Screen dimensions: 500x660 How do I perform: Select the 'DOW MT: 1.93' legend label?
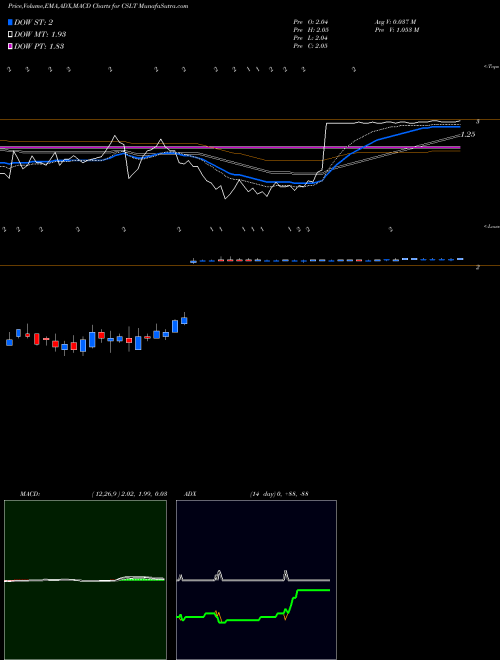[x=40, y=34]
